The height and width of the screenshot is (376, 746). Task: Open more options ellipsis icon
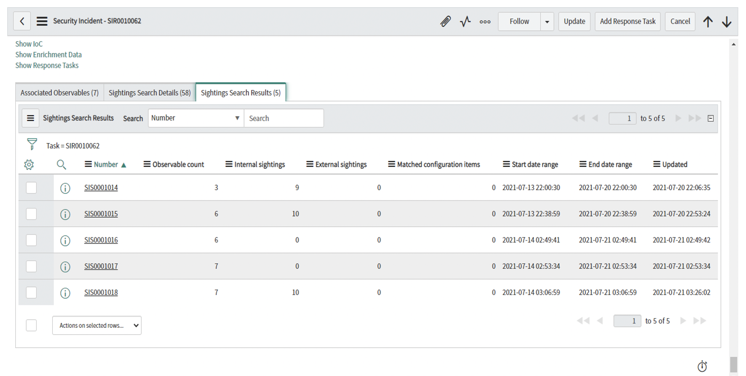point(485,21)
